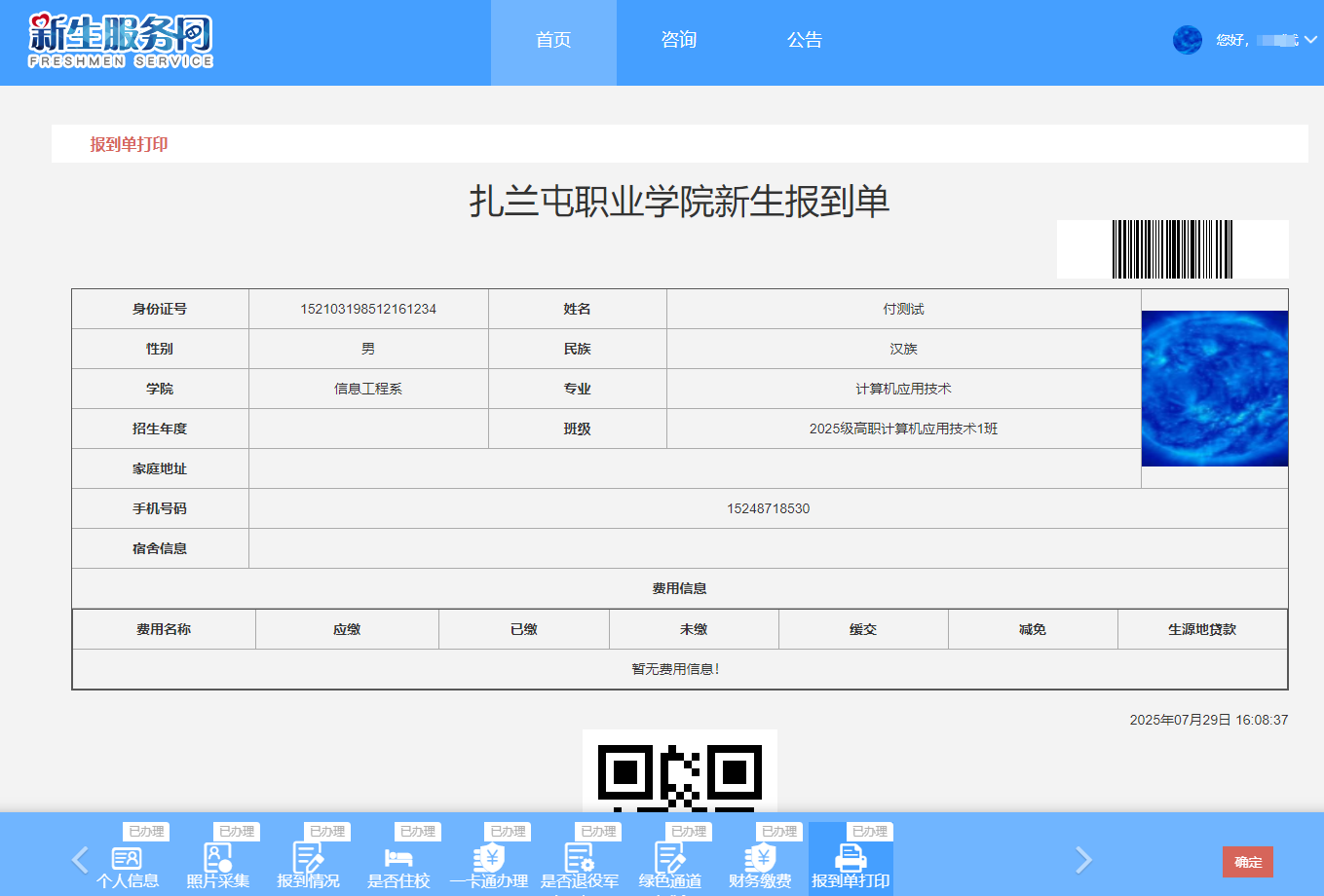Click the name value 付测试

coord(903,309)
